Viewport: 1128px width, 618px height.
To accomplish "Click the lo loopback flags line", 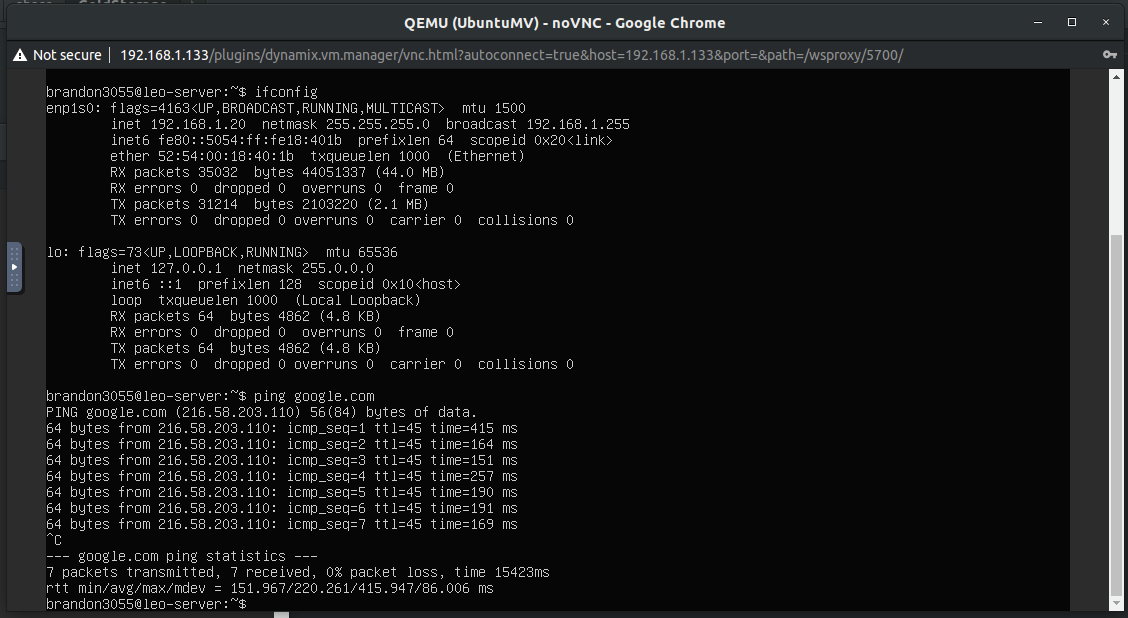I will click(x=221, y=252).
